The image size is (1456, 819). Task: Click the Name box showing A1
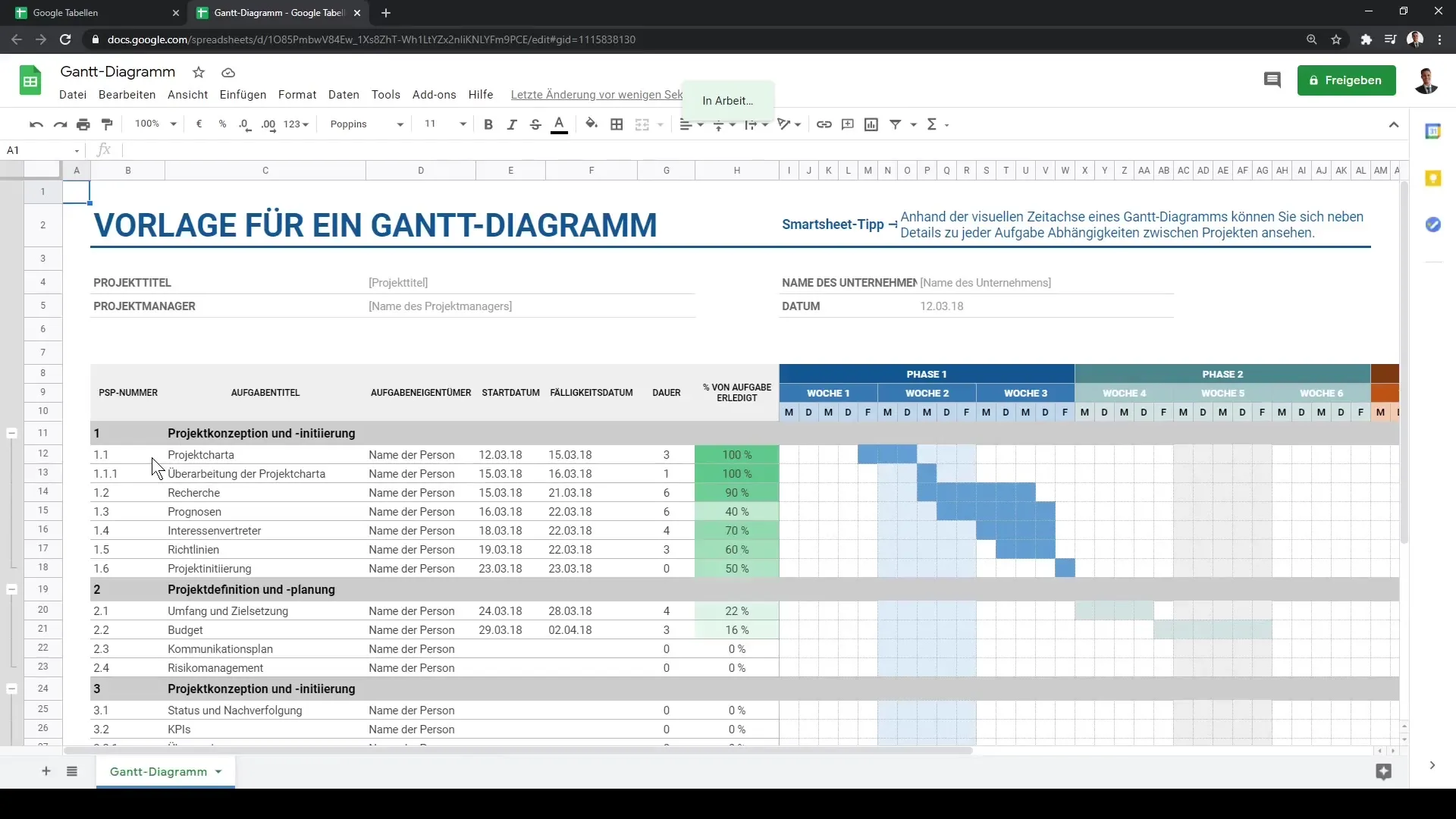click(x=42, y=150)
